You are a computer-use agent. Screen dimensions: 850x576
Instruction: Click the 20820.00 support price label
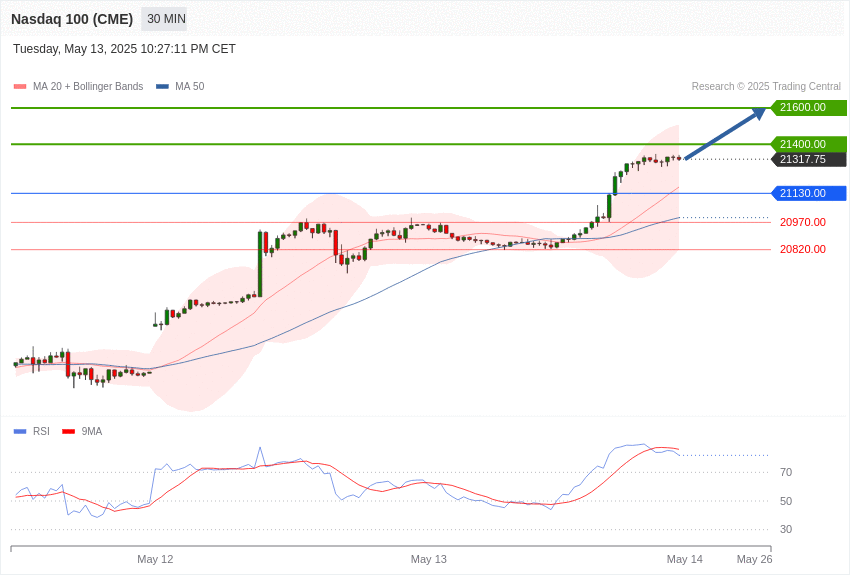[803, 249]
